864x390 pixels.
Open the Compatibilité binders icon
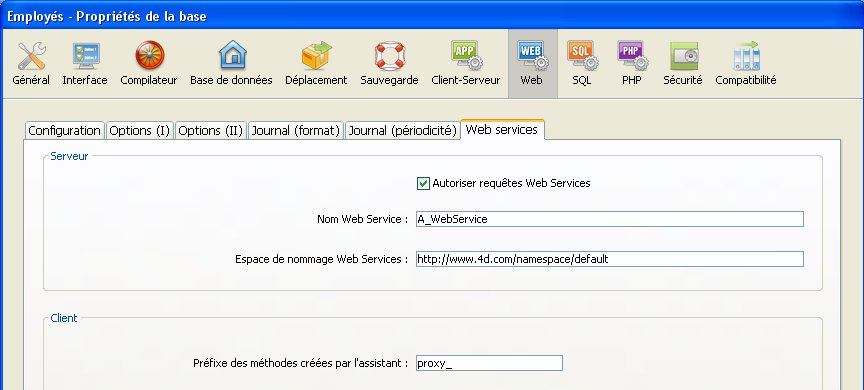746,56
